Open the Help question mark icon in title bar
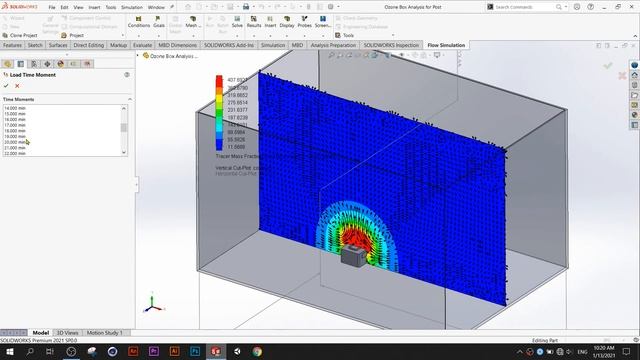Image resolution: width=640 pixels, height=360 pixels. coord(591,7)
